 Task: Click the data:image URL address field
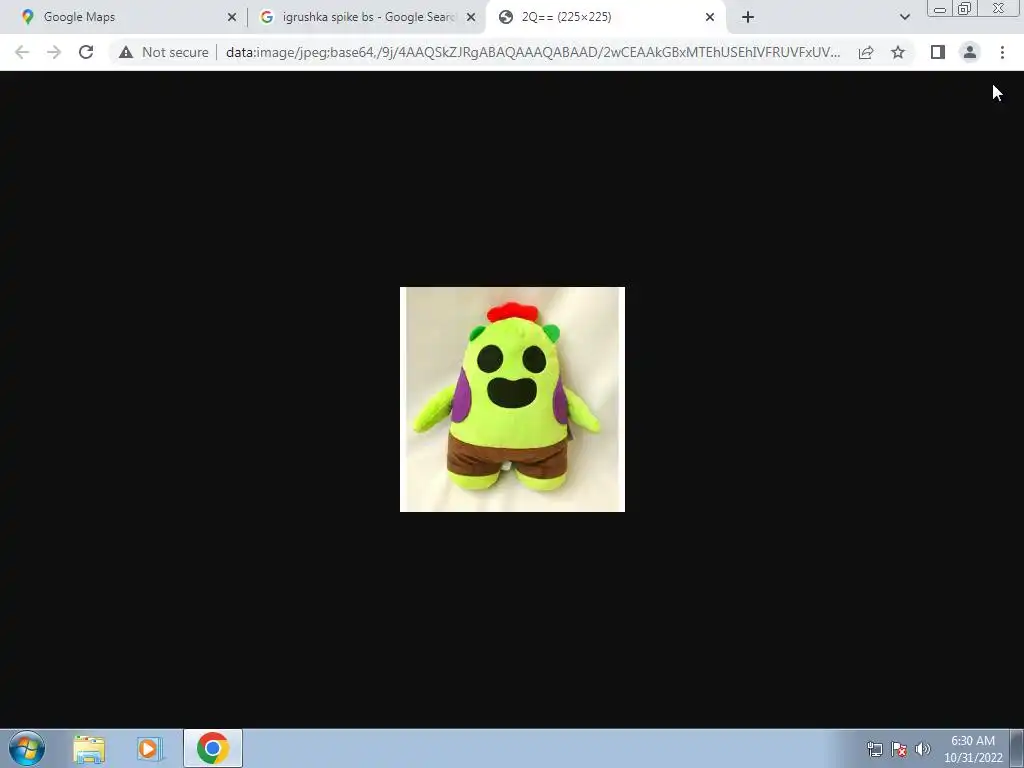(532, 52)
